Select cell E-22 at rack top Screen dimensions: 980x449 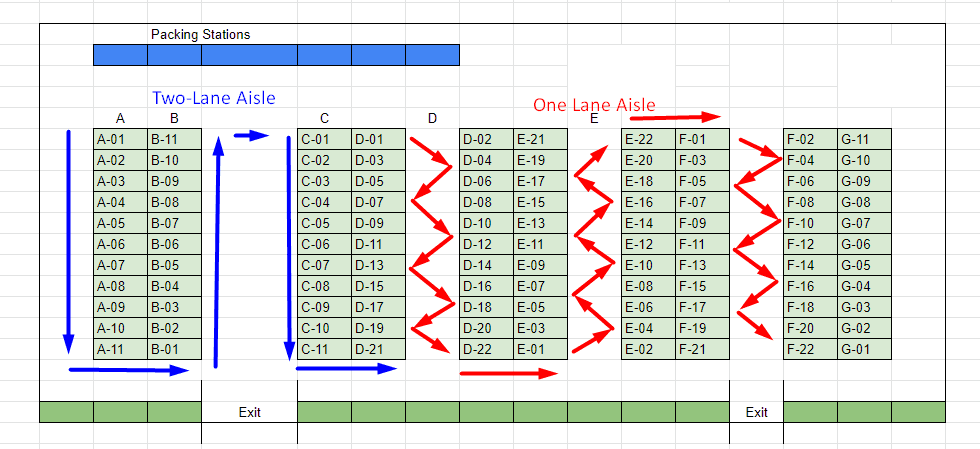(x=648, y=139)
